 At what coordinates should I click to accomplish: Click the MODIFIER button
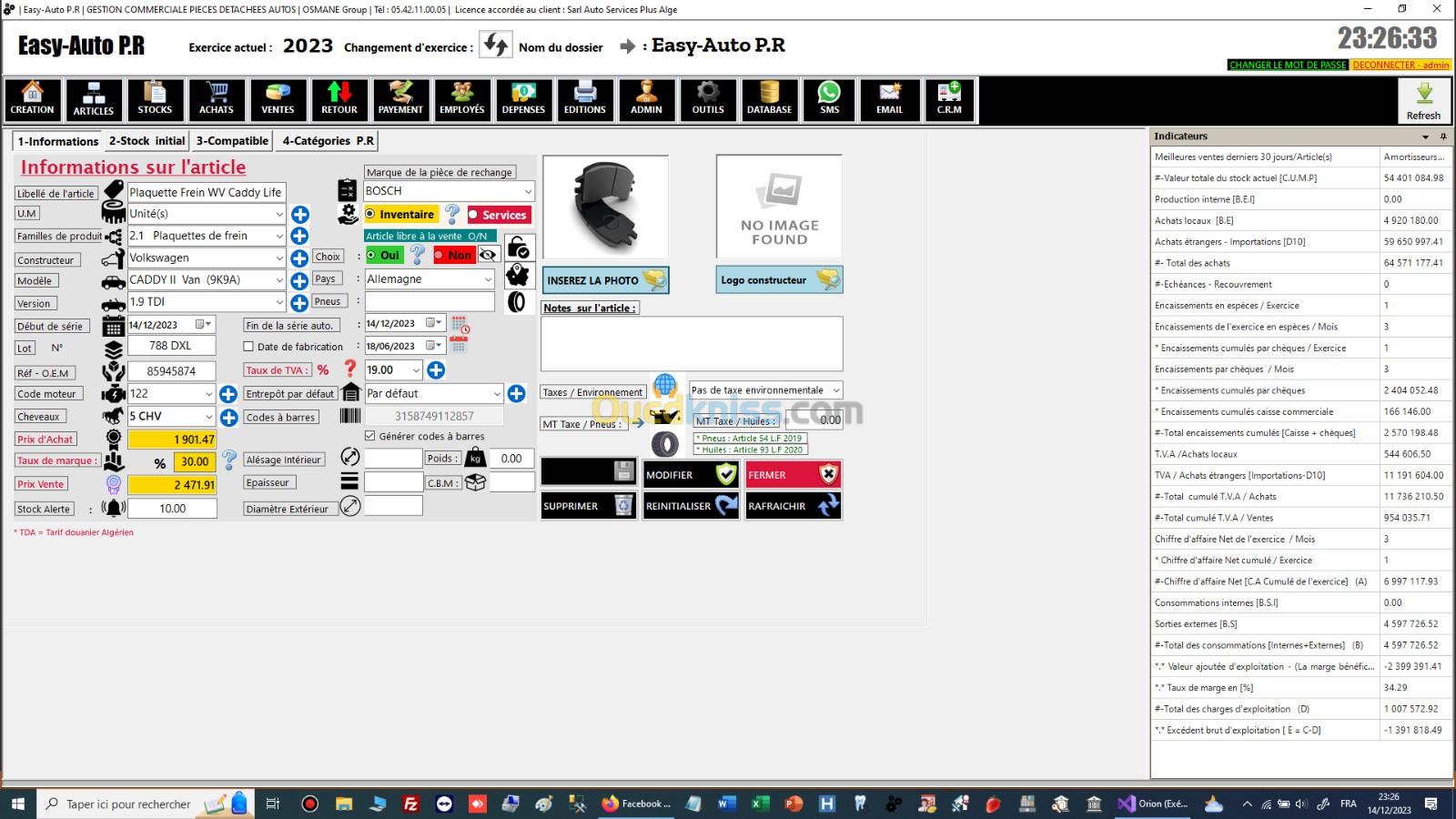[691, 475]
